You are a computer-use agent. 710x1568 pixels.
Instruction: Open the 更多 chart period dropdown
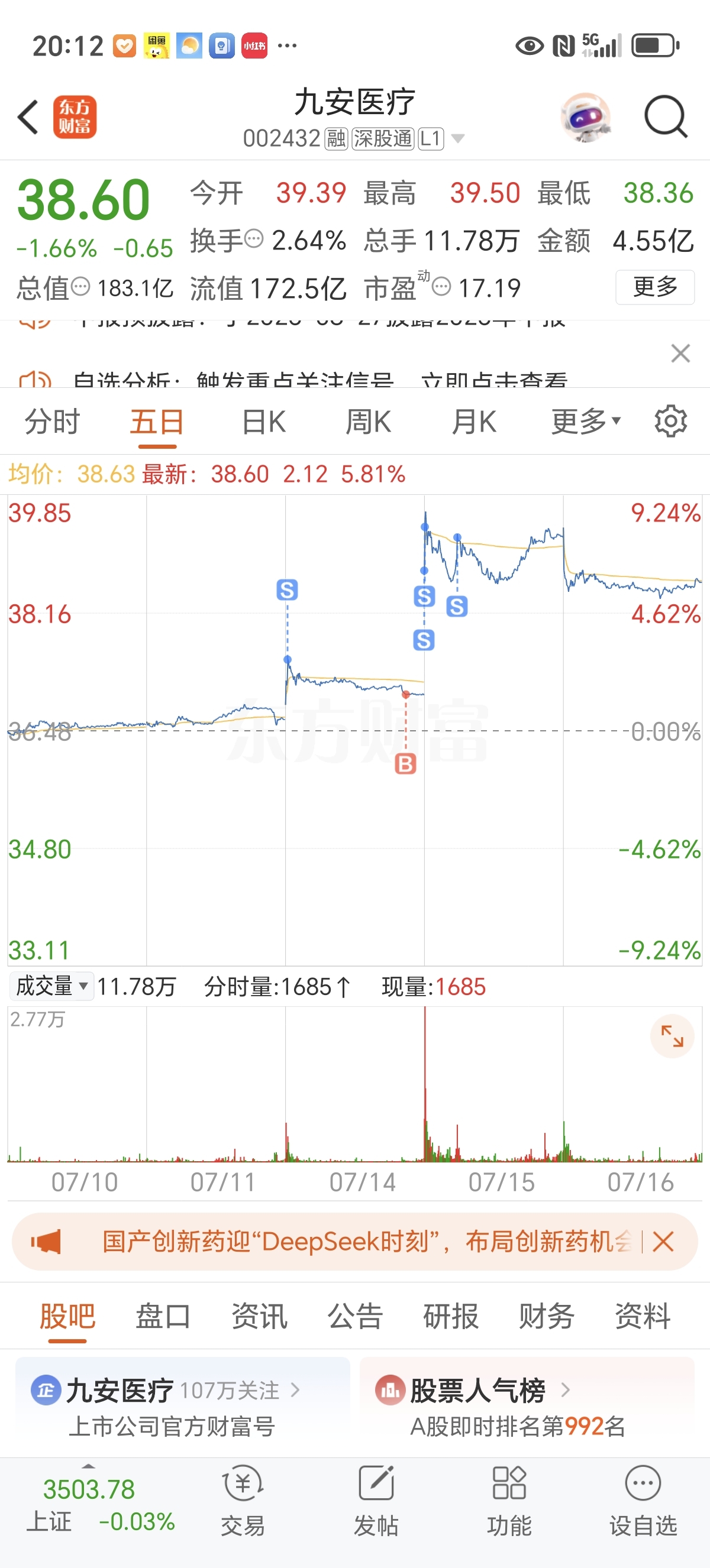point(585,421)
